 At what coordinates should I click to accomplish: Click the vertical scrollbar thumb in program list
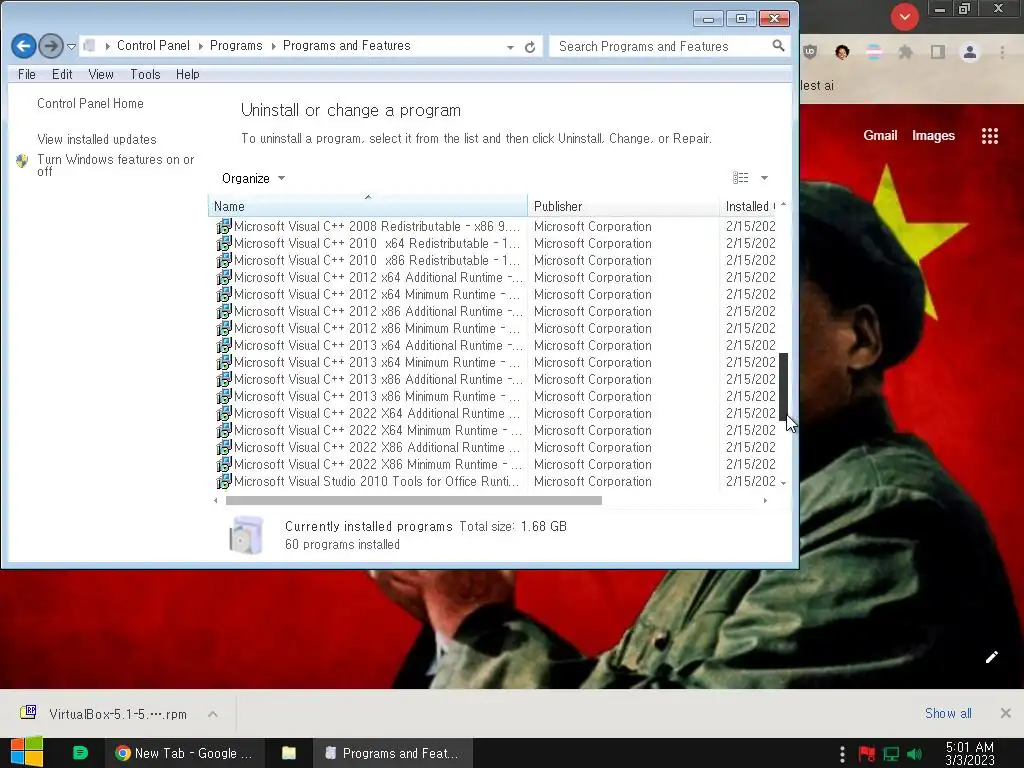[x=783, y=387]
